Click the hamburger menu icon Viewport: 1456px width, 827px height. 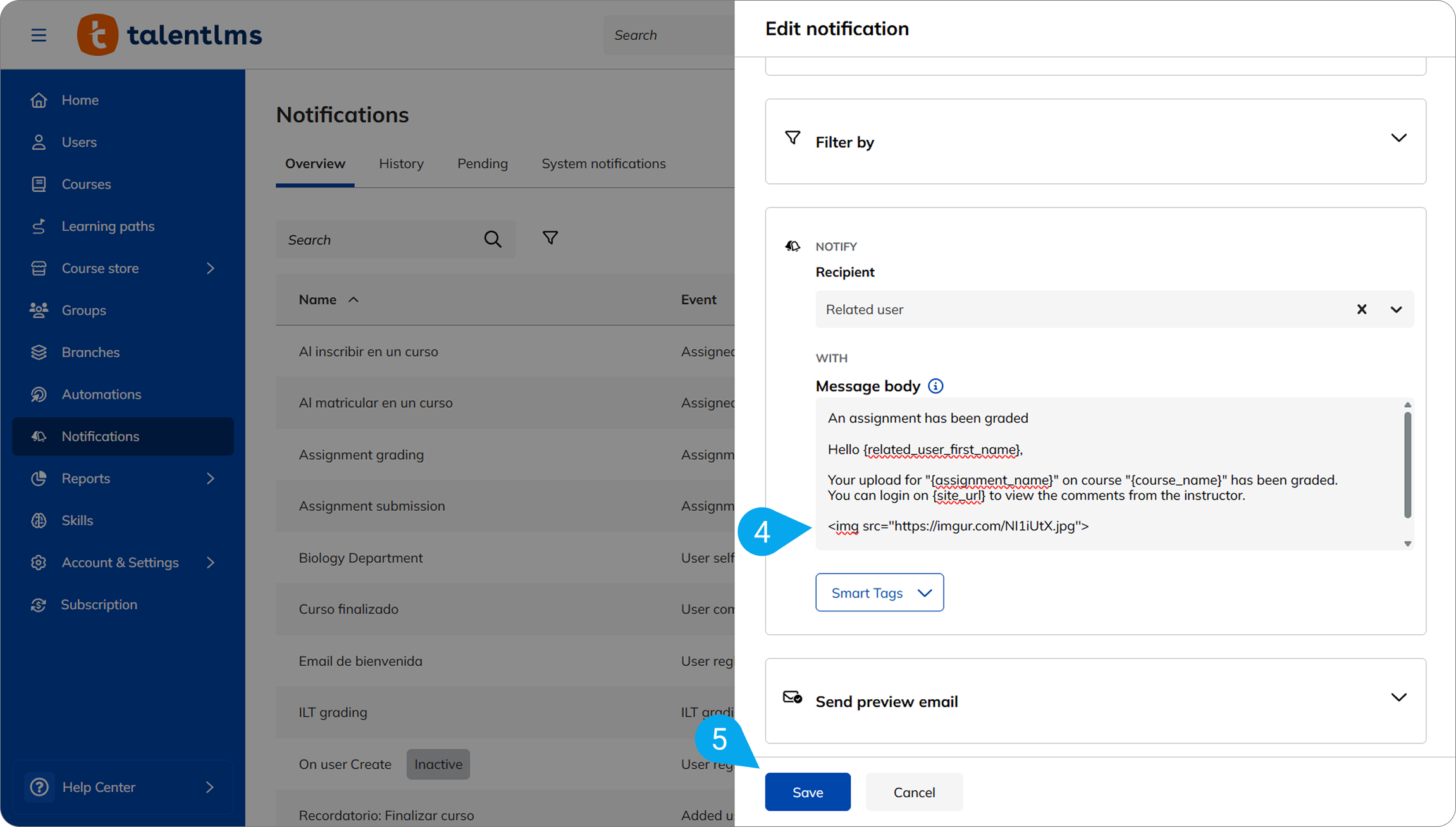pyautogui.click(x=39, y=35)
